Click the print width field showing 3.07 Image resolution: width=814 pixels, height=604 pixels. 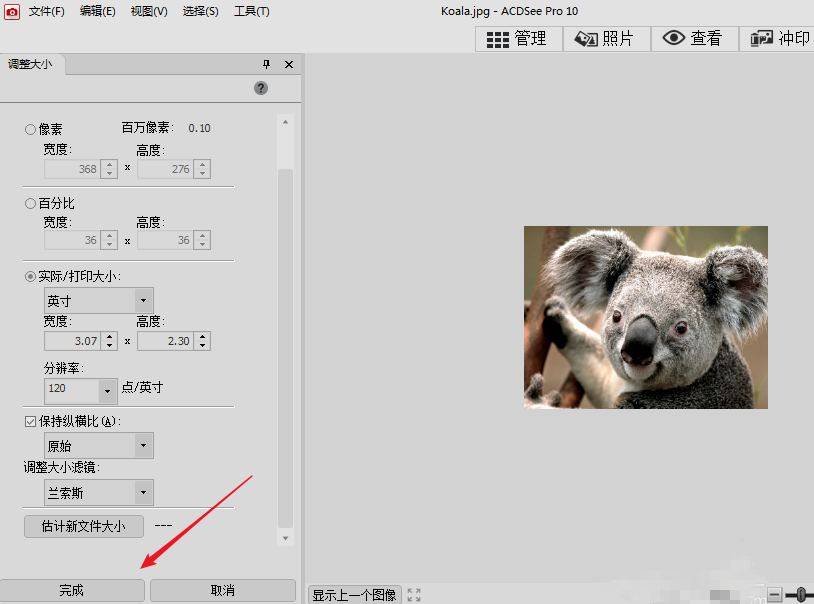[x=72, y=341]
